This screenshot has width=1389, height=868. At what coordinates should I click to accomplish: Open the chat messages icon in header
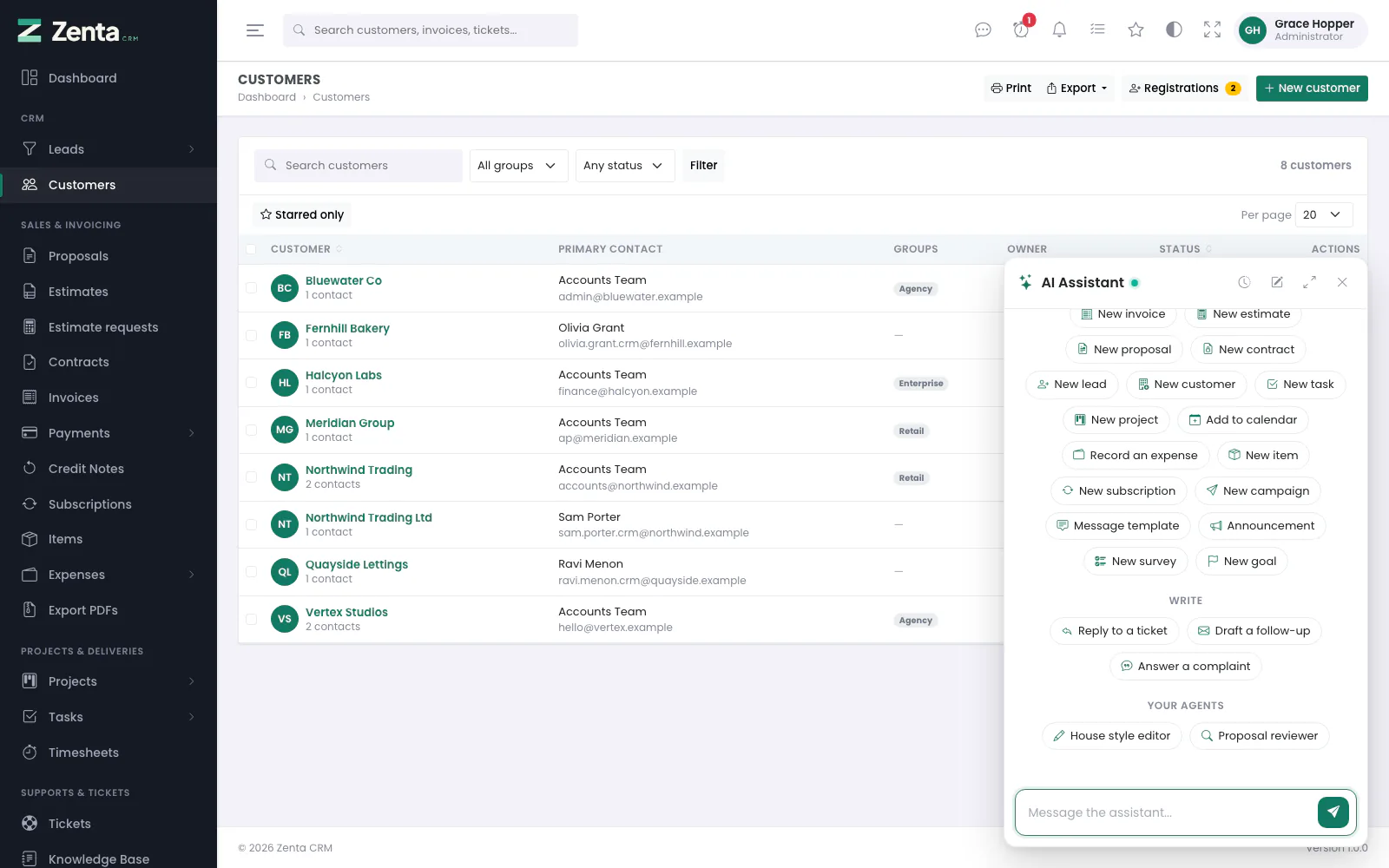pyautogui.click(x=983, y=30)
